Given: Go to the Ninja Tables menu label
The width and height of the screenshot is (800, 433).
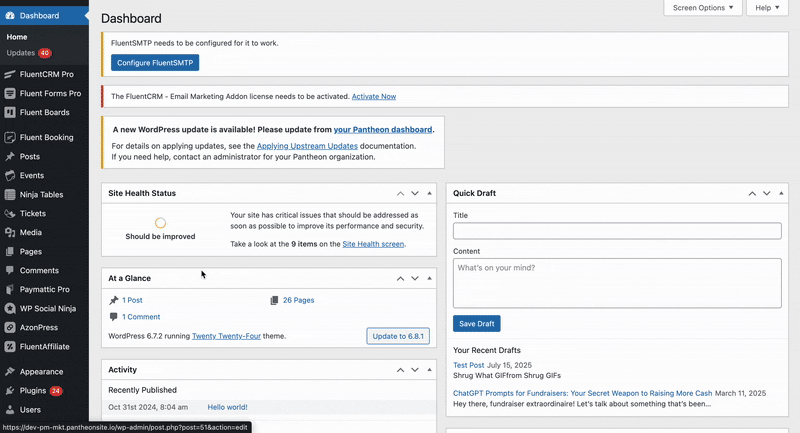Looking at the screenshot, I should (x=41, y=194).
